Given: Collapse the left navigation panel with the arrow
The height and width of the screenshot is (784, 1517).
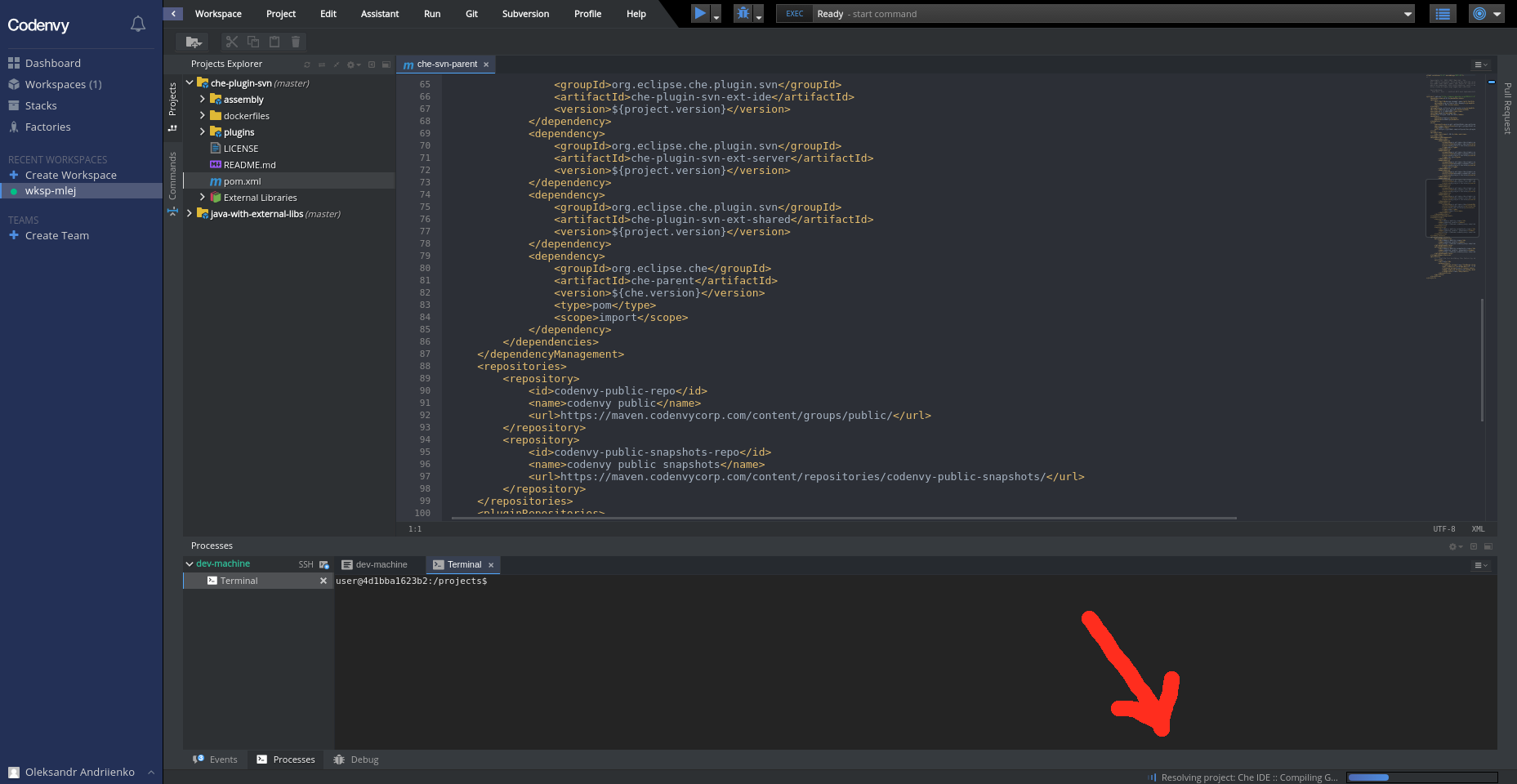Looking at the screenshot, I should (x=173, y=14).
